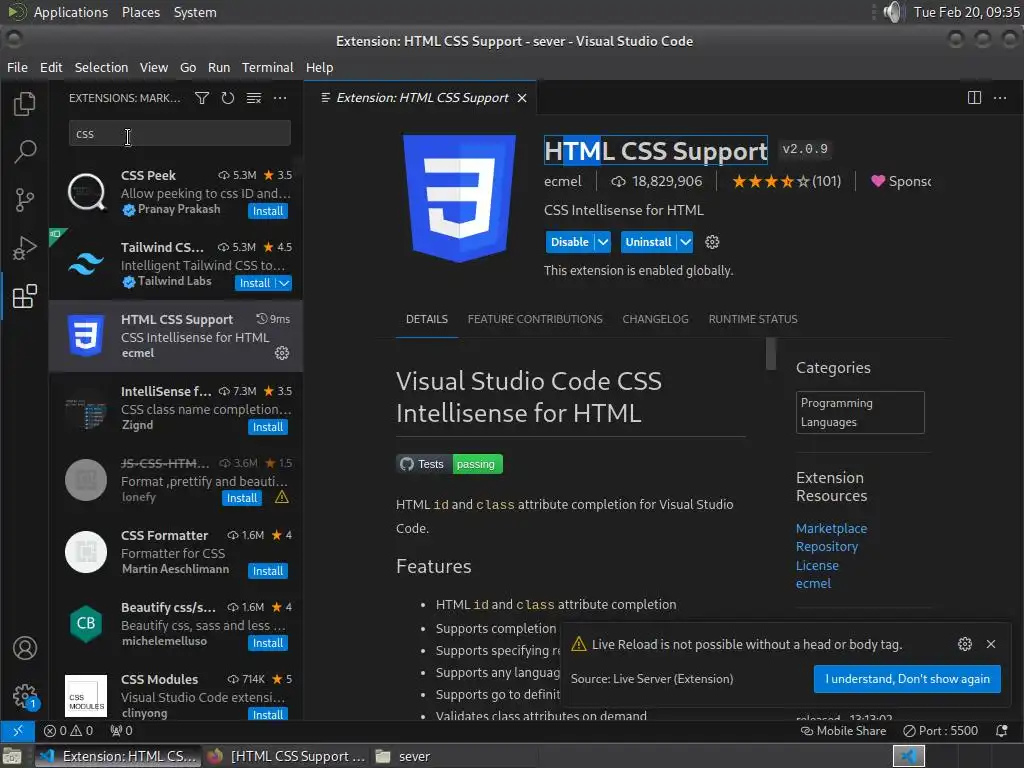Select the CSS Modules extension entry
The height and width of the screenshot is (768, 1024).
point(176,696)
